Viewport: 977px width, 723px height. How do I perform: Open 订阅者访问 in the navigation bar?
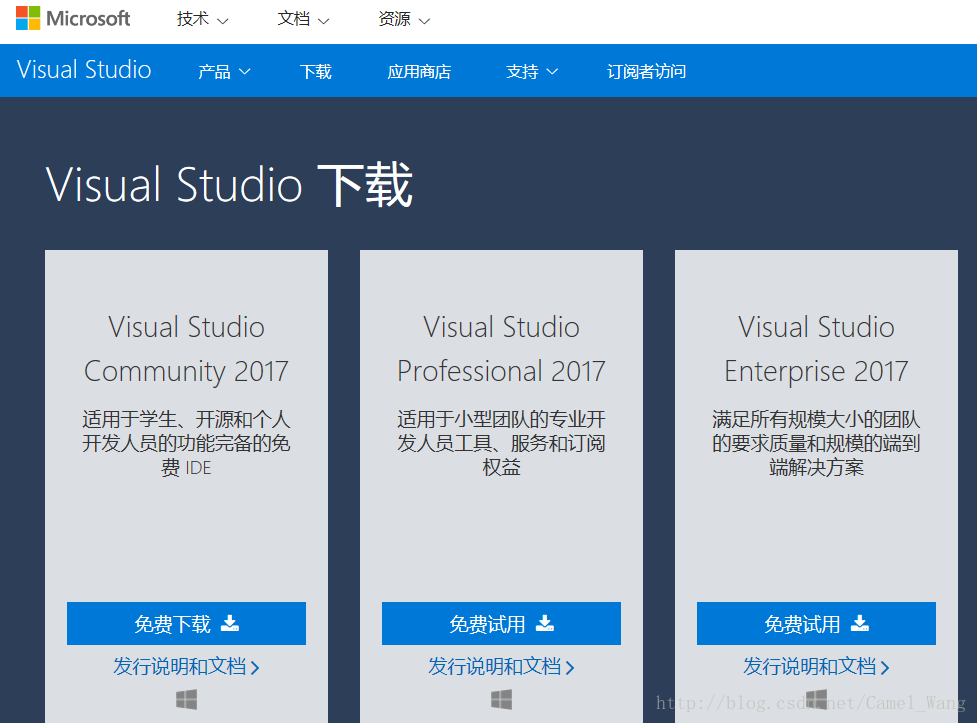(646, 72)
